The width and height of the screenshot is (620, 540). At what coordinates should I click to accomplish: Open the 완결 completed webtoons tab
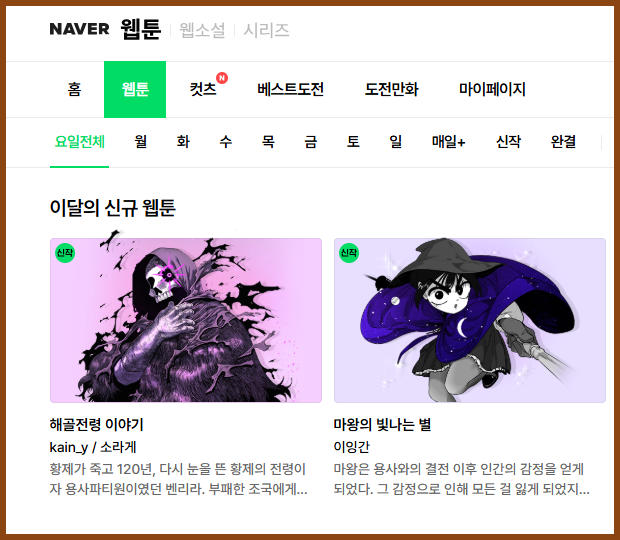[x=563, y=142]
